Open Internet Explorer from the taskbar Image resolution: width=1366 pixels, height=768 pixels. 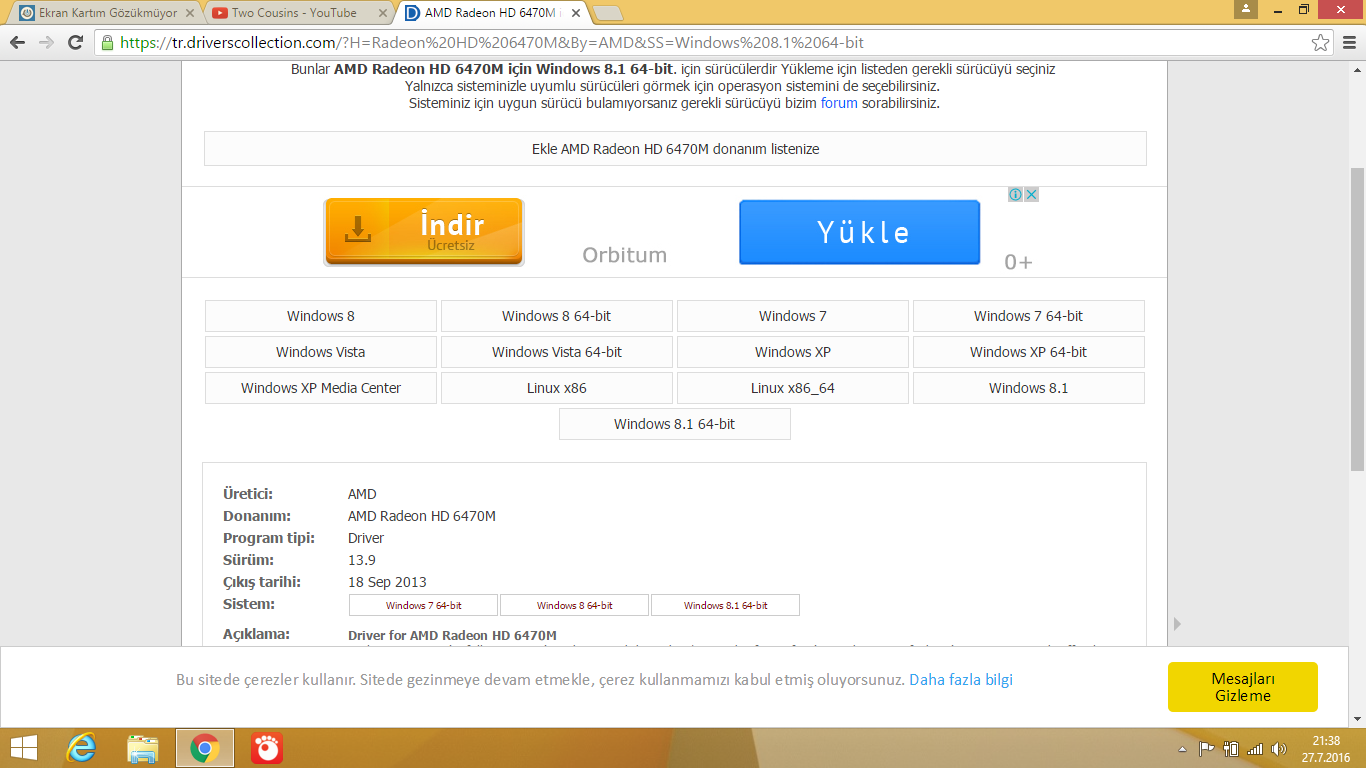click(x=81, y=747)
